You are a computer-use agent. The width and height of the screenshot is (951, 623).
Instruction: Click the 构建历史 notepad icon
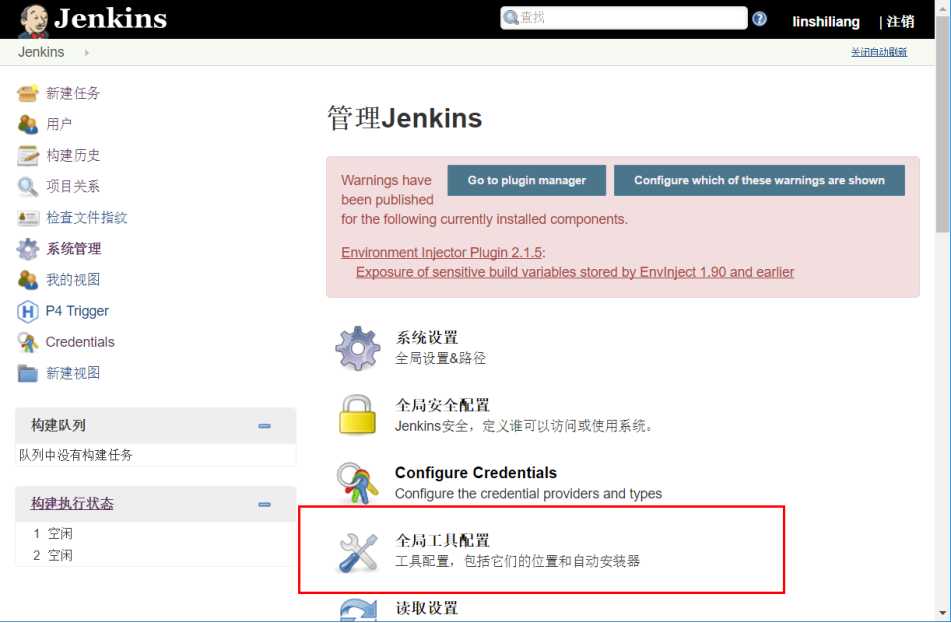point(28,155)
